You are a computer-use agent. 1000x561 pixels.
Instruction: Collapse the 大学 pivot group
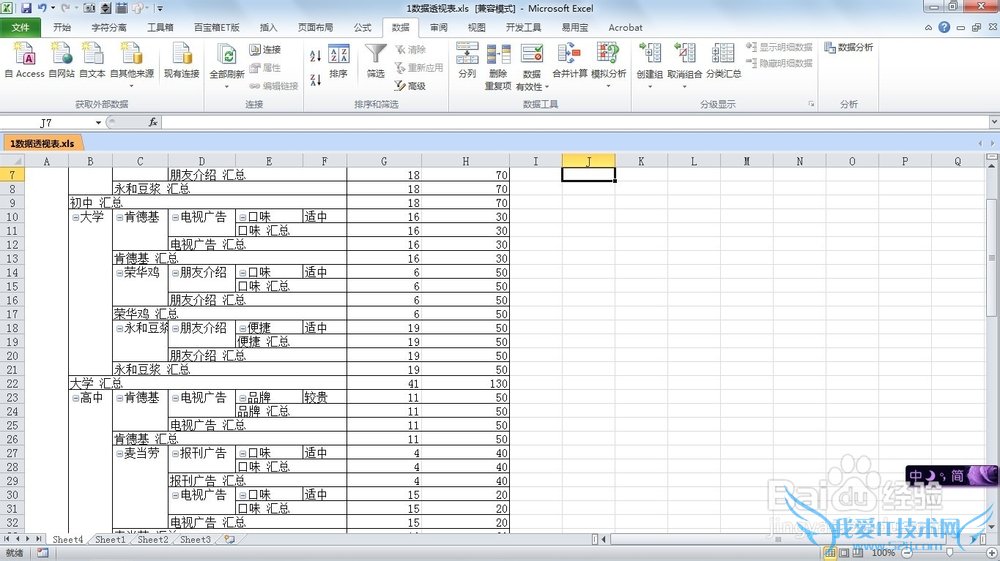point(75,217)
